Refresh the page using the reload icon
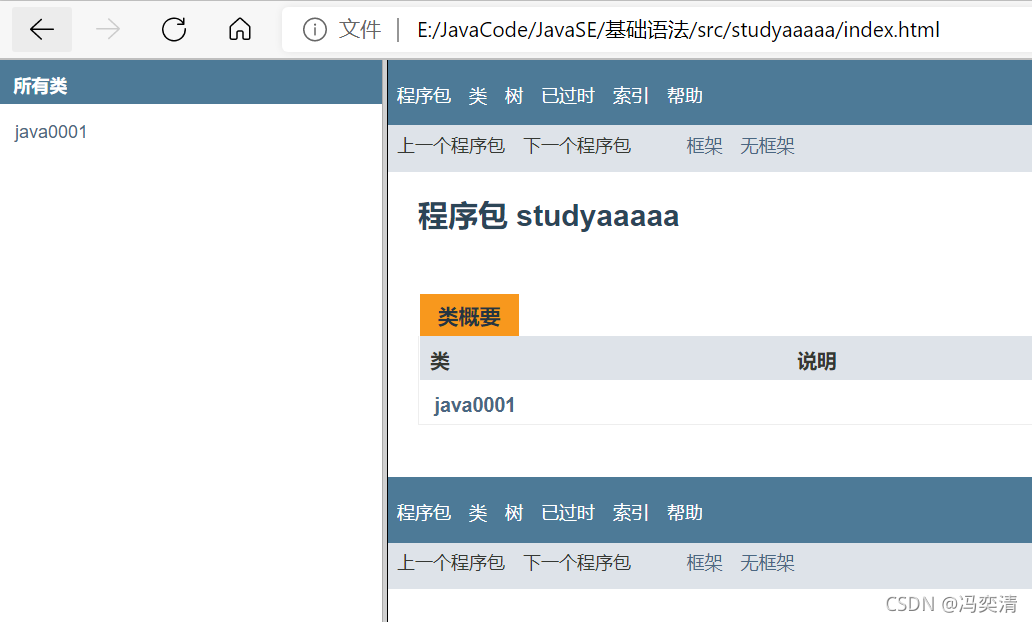Screen dimensions: 1032x622 coord(173,29)
